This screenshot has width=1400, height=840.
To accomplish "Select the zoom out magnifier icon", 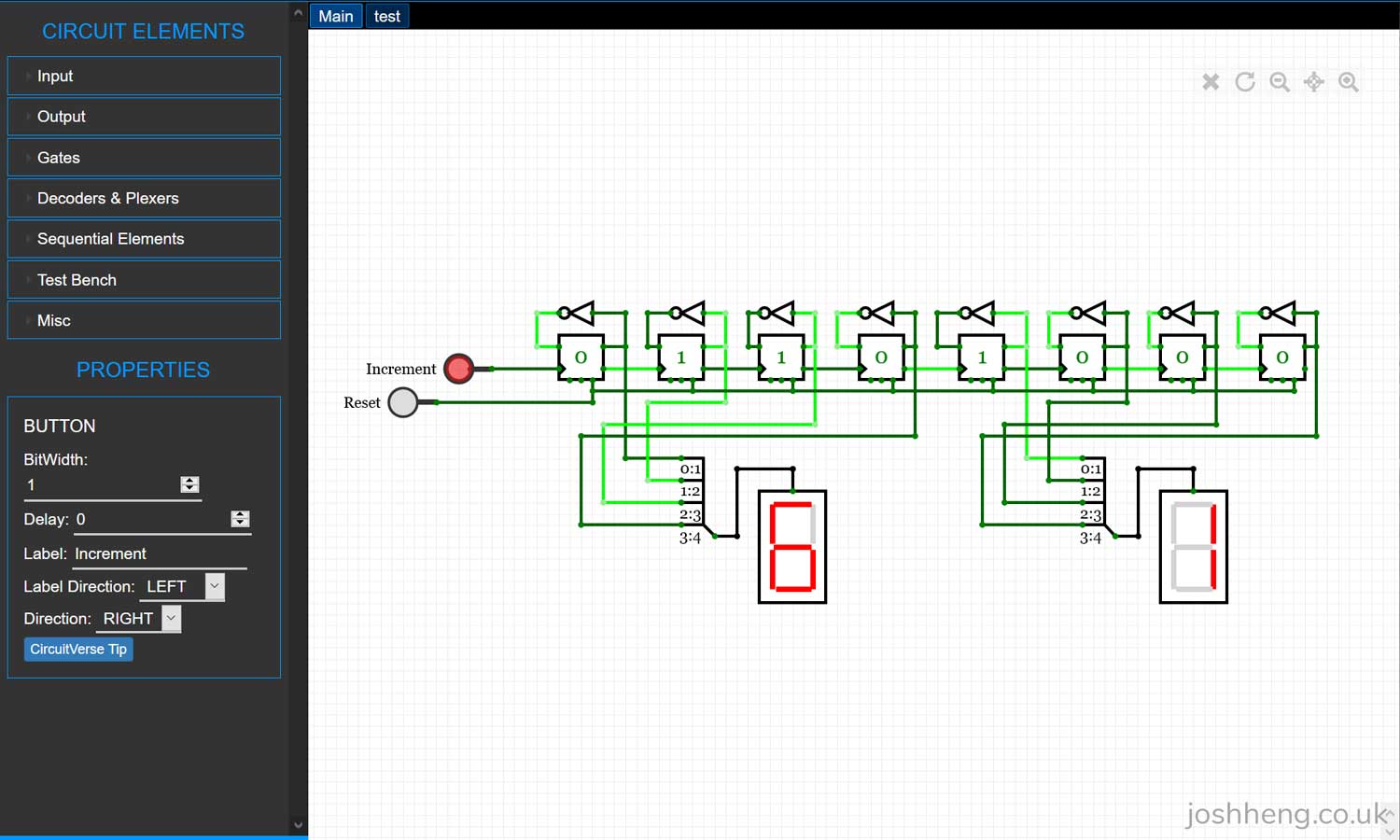I will click(x=1280, y=82).
